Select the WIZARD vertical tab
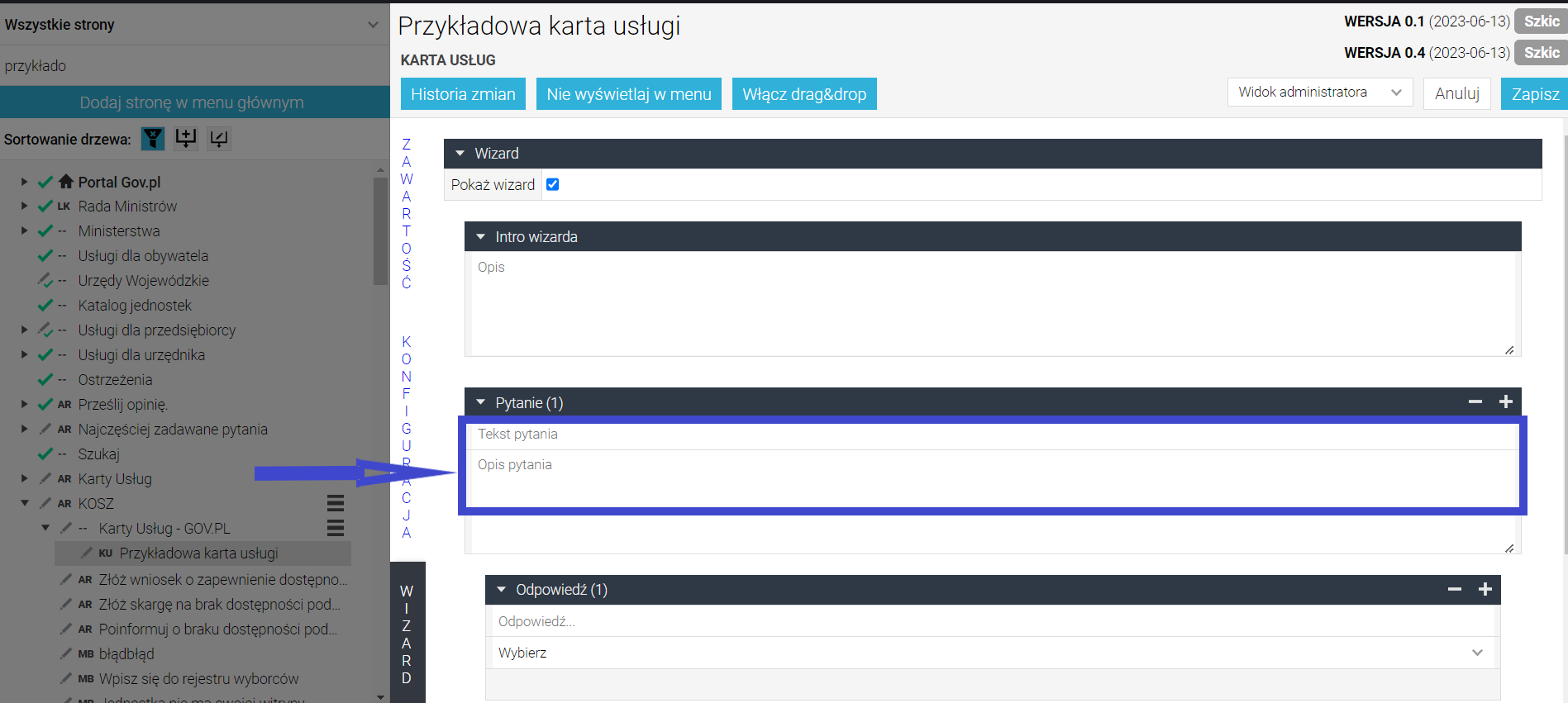The width and height of the screenshot is (1568, 703). point(407,634)
